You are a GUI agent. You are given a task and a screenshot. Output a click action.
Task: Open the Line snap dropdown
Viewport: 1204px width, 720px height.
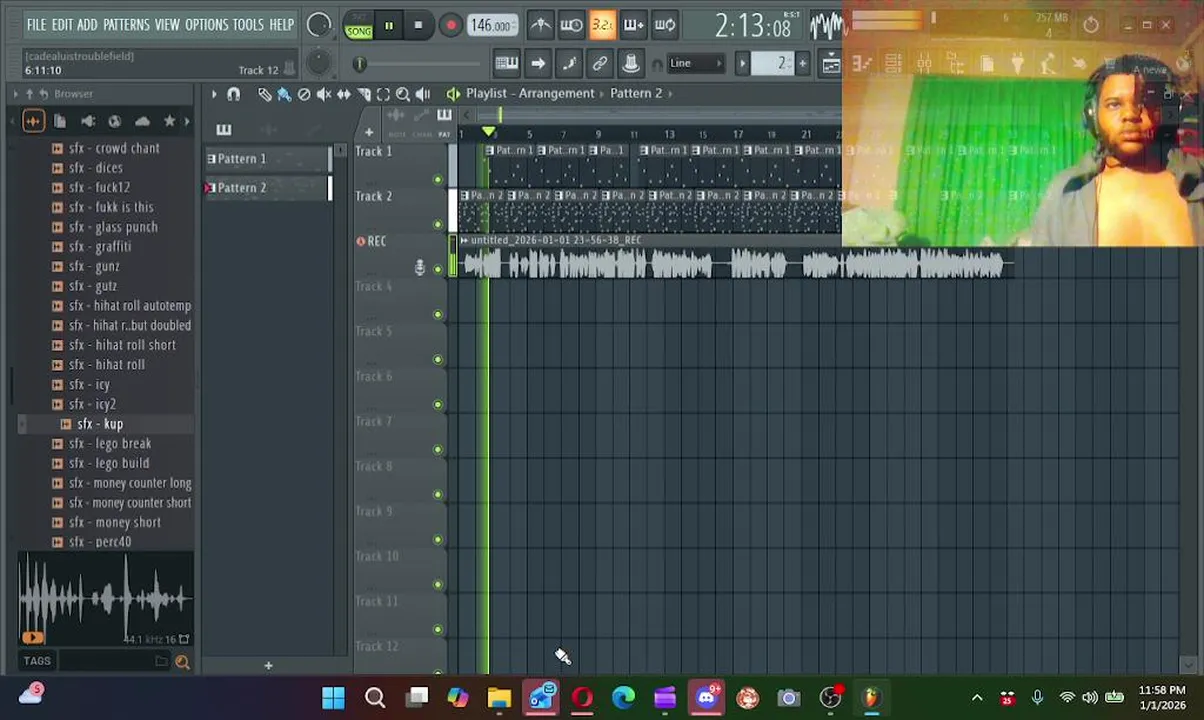pyautogui.click(x=695, y=64)
